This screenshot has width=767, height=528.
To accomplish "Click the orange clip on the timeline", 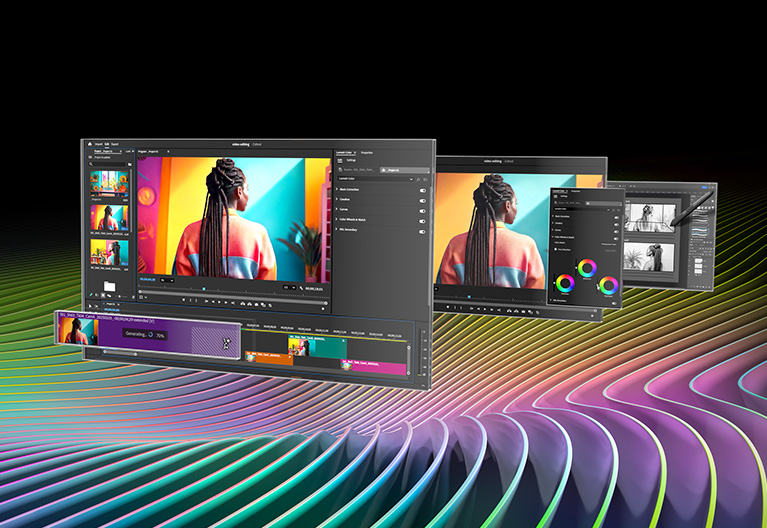I will (x=268, y=359).
